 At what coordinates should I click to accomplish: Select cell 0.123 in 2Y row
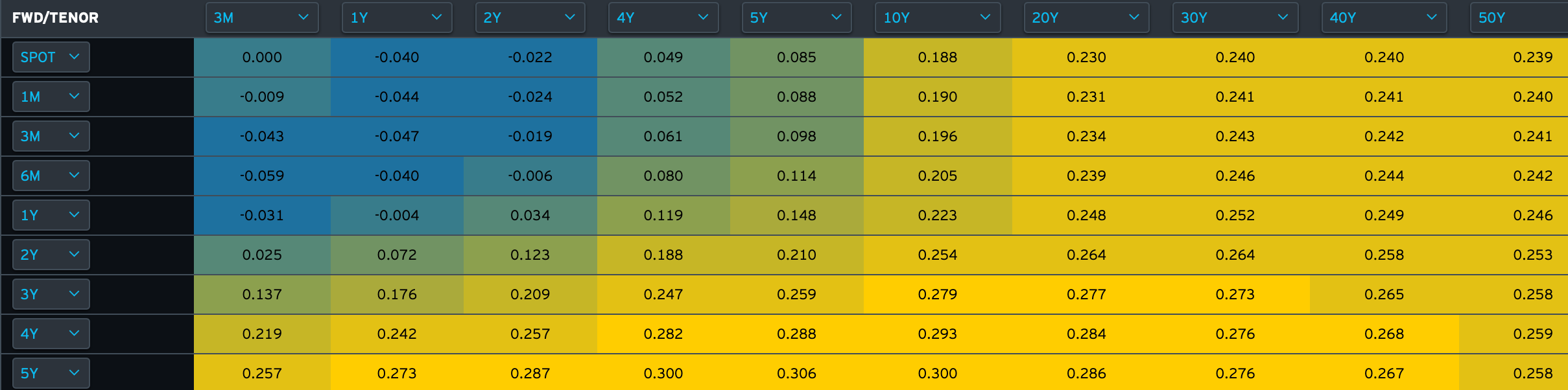point(530,255)
